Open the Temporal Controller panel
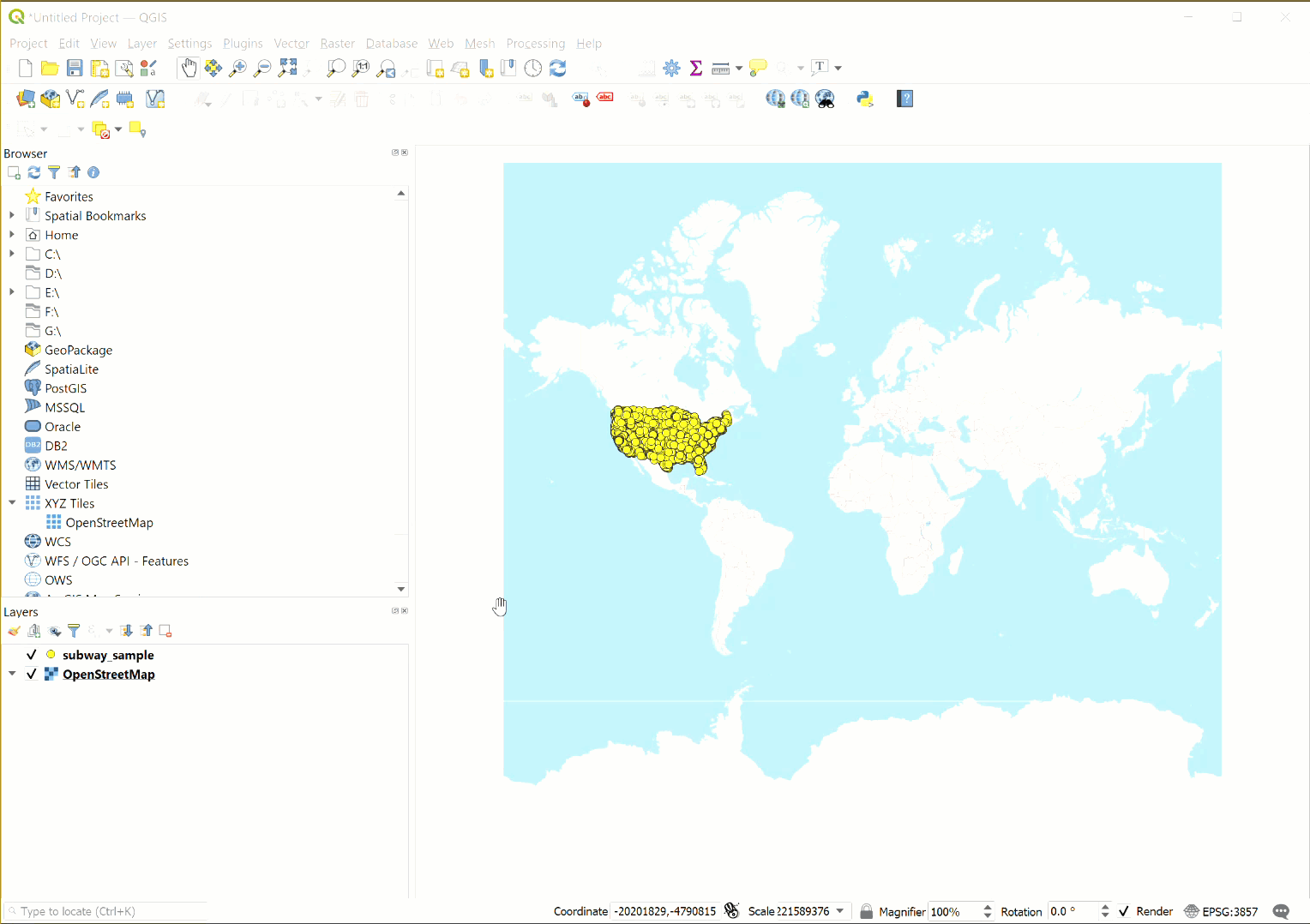 coord(532,68)
